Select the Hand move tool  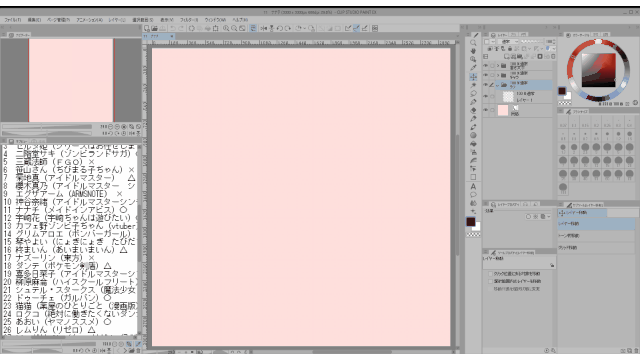click(x=473, y=51)
